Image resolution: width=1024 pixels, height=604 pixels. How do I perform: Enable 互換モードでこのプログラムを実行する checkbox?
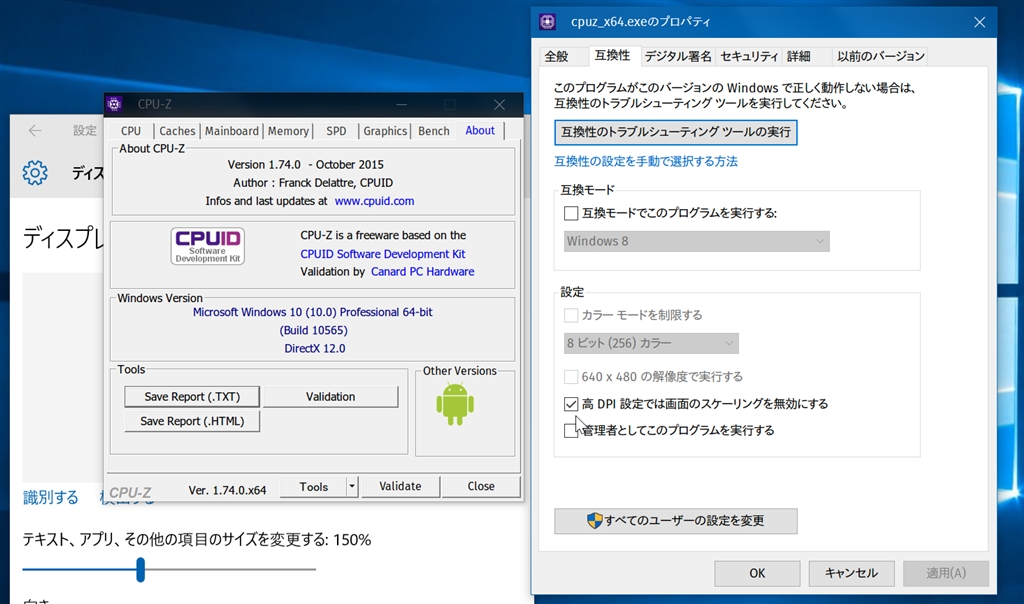[571, 213]
